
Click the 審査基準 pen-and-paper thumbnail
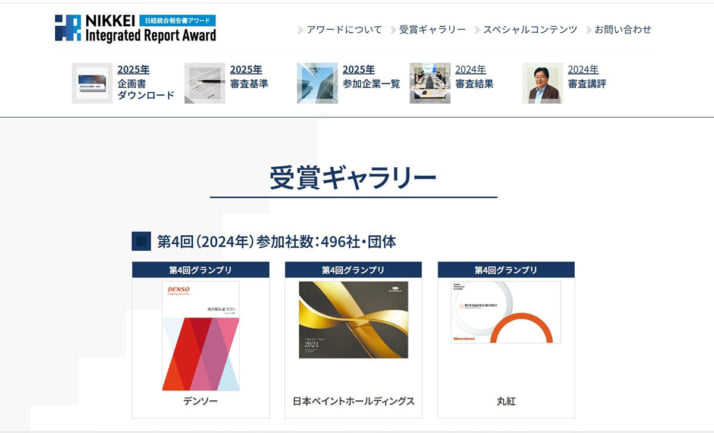point(204,83)
